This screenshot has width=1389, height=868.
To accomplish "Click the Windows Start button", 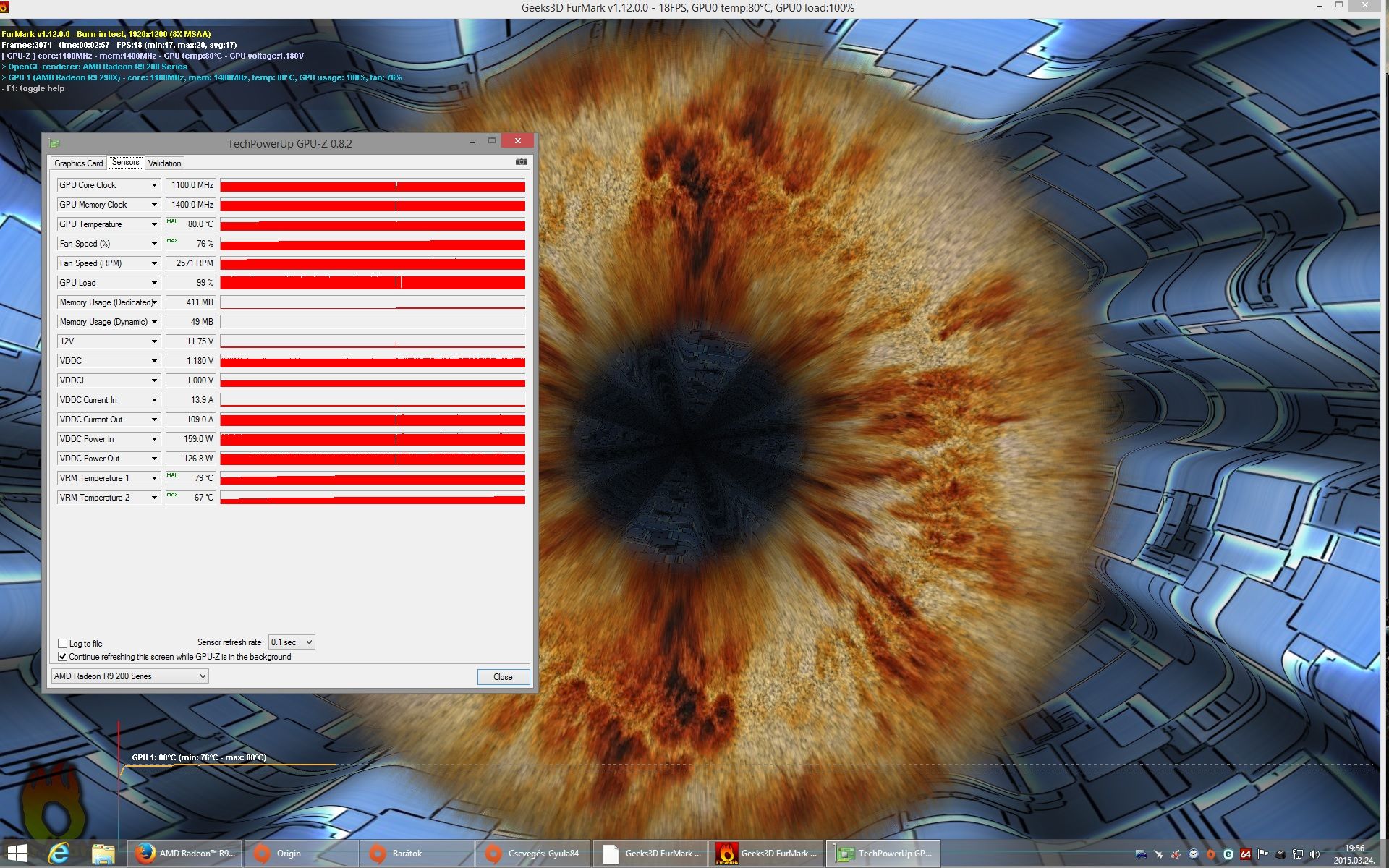I will [17, 854].
